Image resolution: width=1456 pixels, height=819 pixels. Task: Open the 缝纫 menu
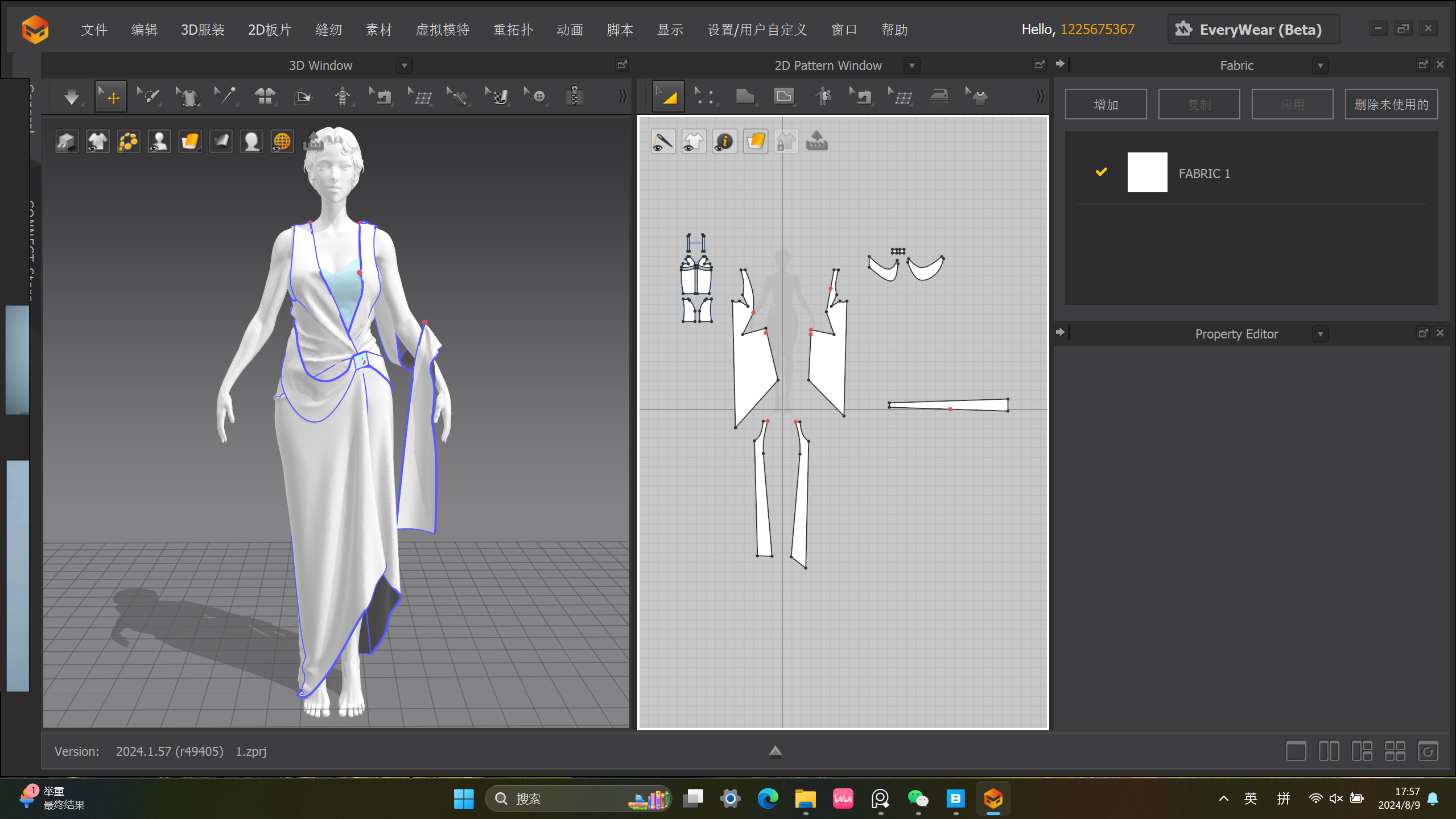tap(329, 30)
